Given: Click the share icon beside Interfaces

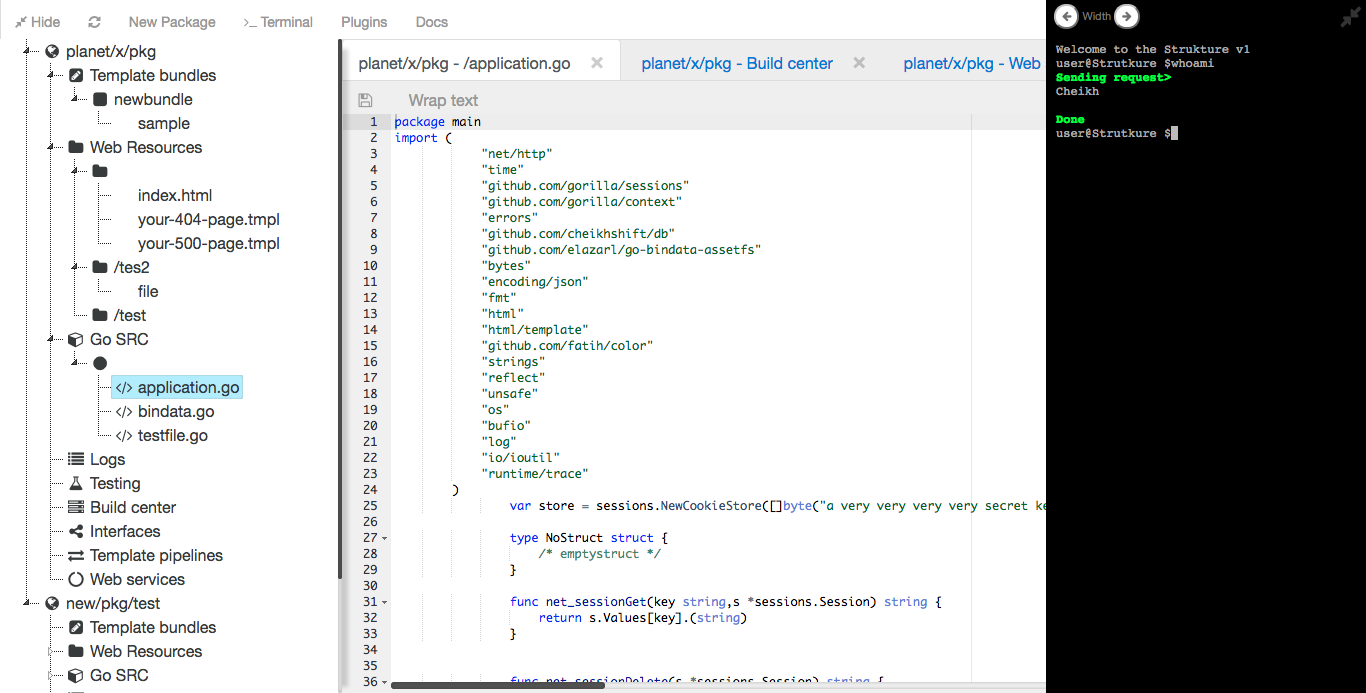Looking at the screenshot, I should (76, 532).
